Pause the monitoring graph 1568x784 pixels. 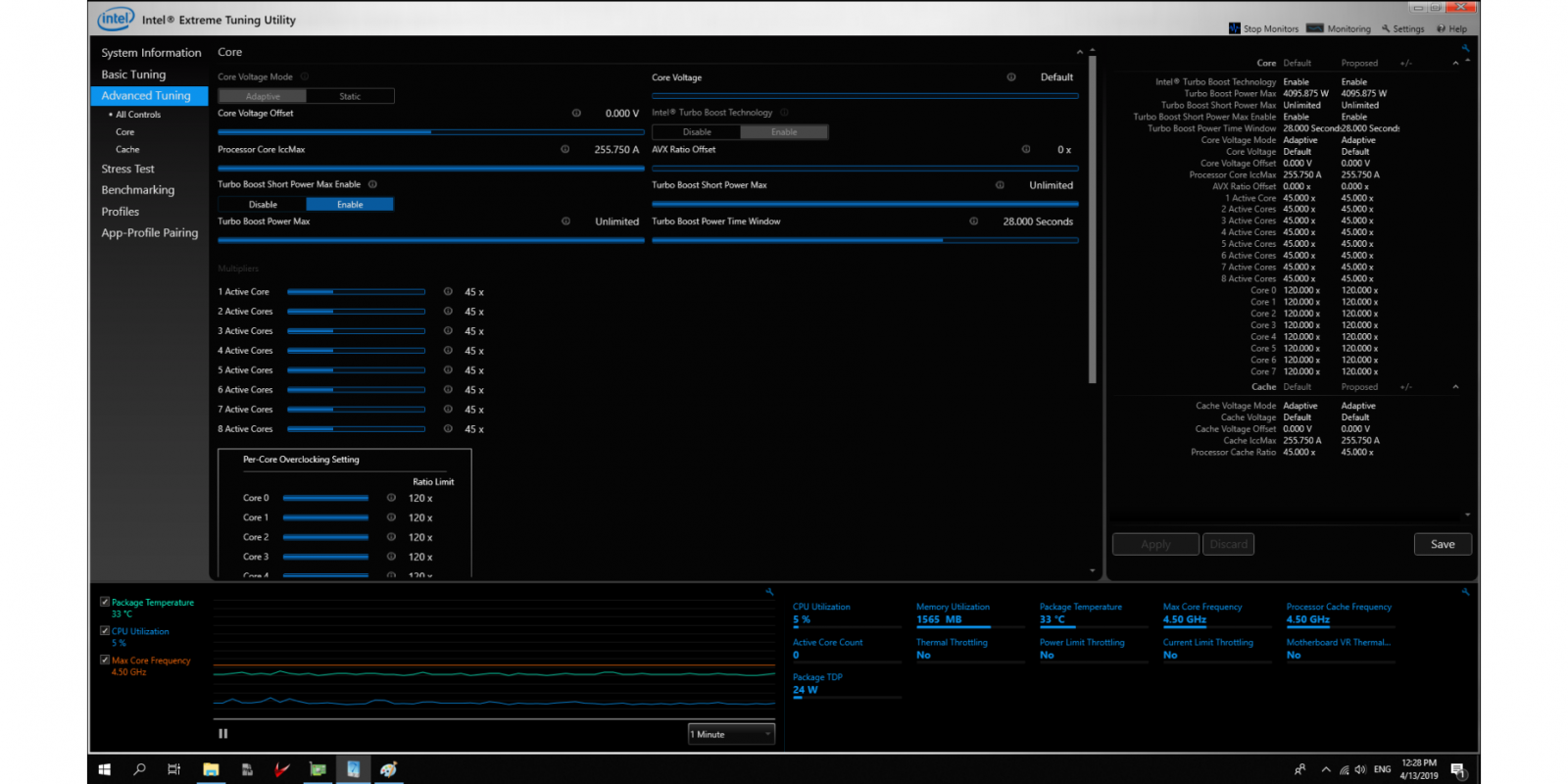click(223, 733)
